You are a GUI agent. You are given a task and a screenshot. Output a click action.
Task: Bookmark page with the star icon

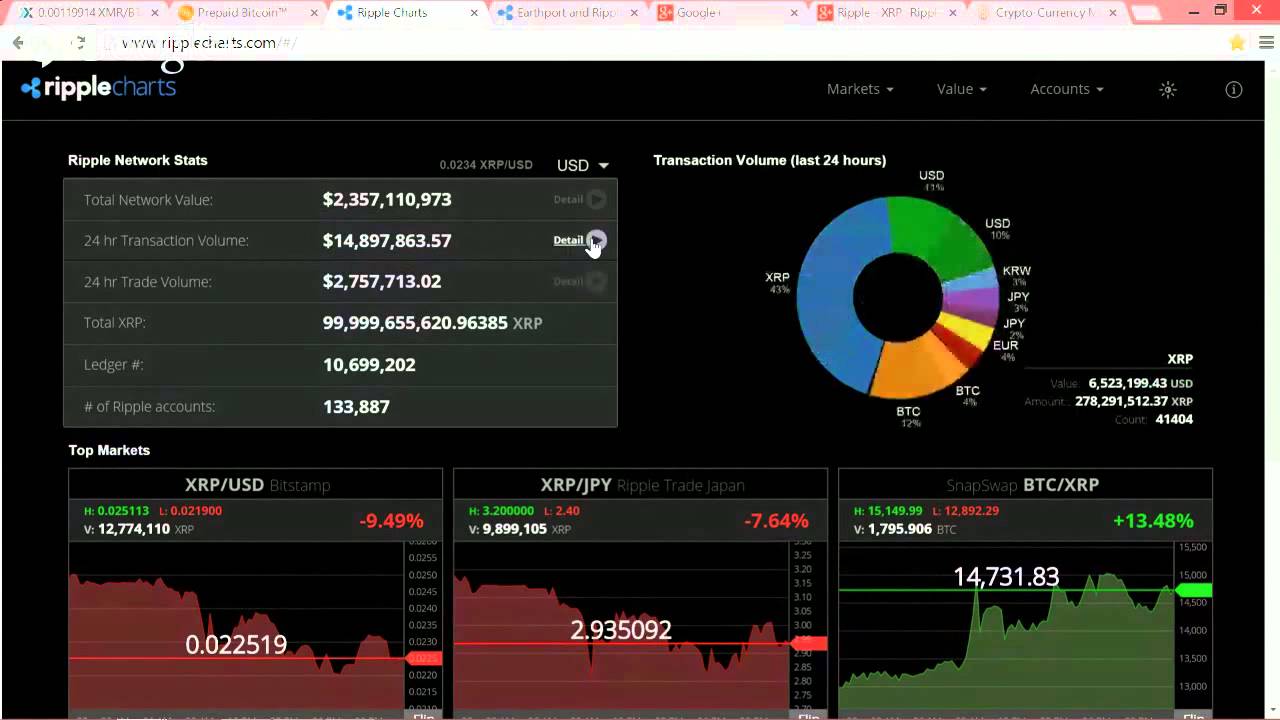[x=1238, y=43]
